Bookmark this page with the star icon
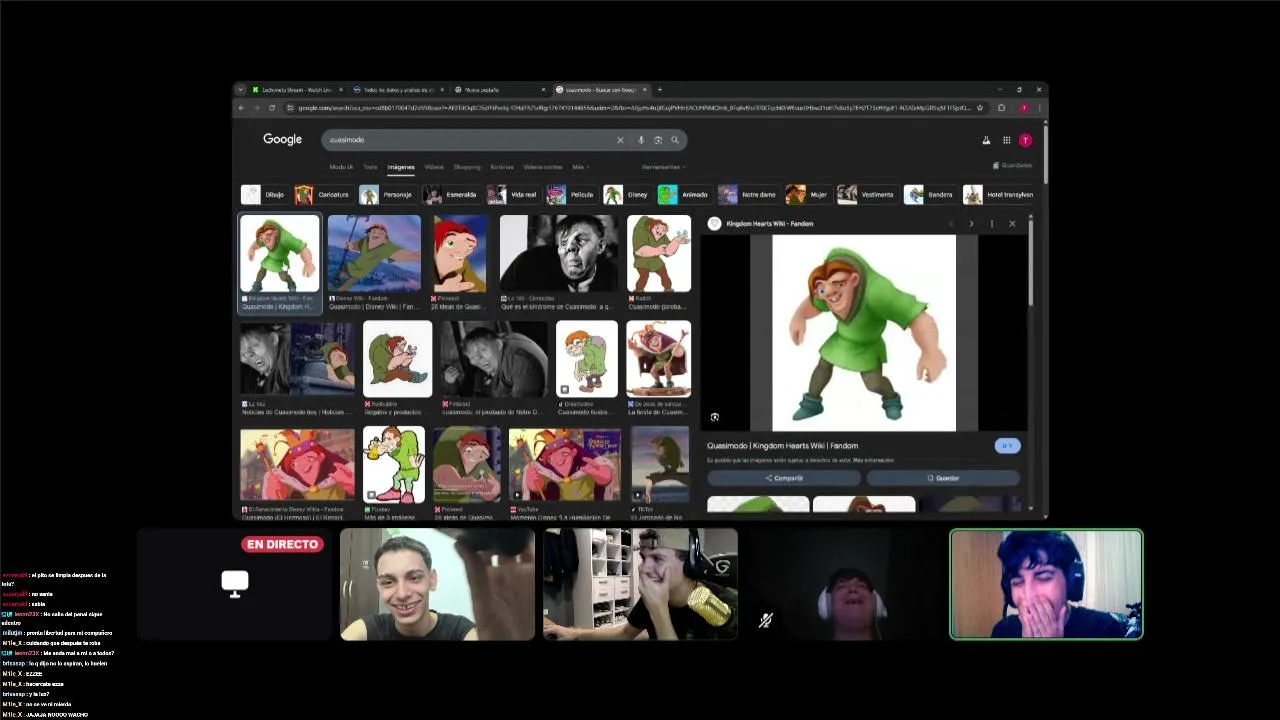This screenshot has height=720, width=1280. (980, 108)
